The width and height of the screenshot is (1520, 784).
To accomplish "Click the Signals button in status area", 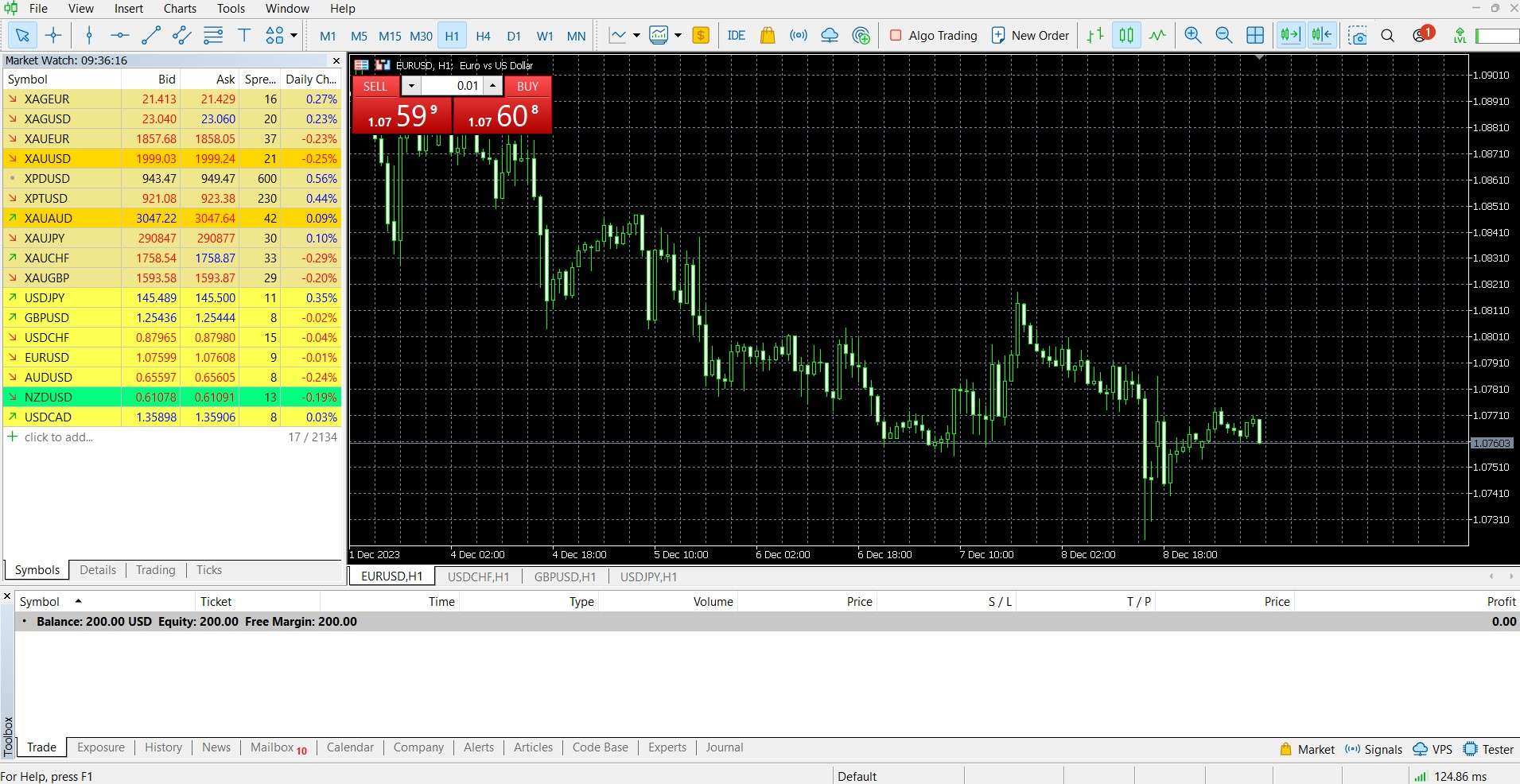I will pos(1374,749).
